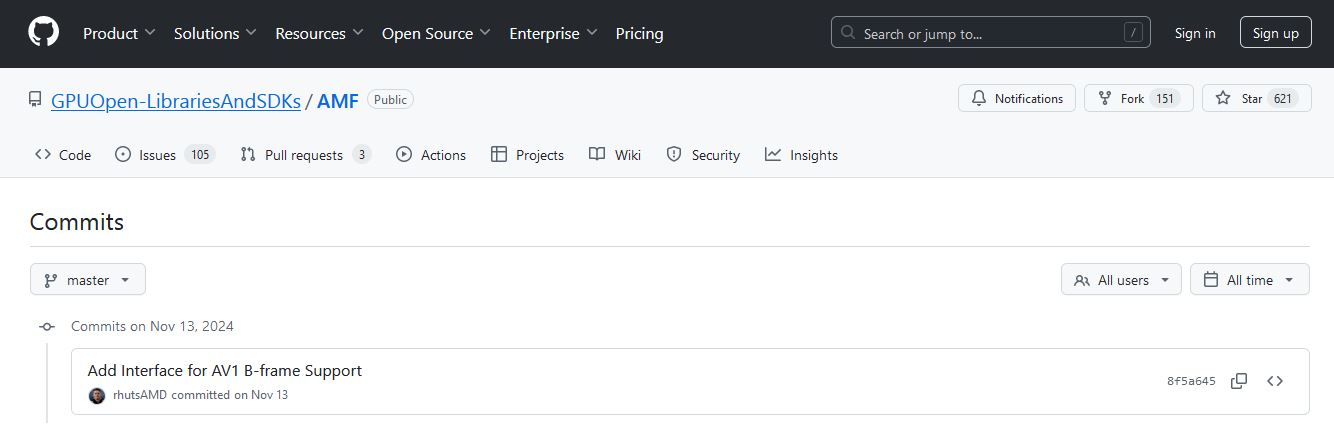This screenshot has height=432, width=1334.
Task: Click the Notifications button
Action: coord(1017,98)
